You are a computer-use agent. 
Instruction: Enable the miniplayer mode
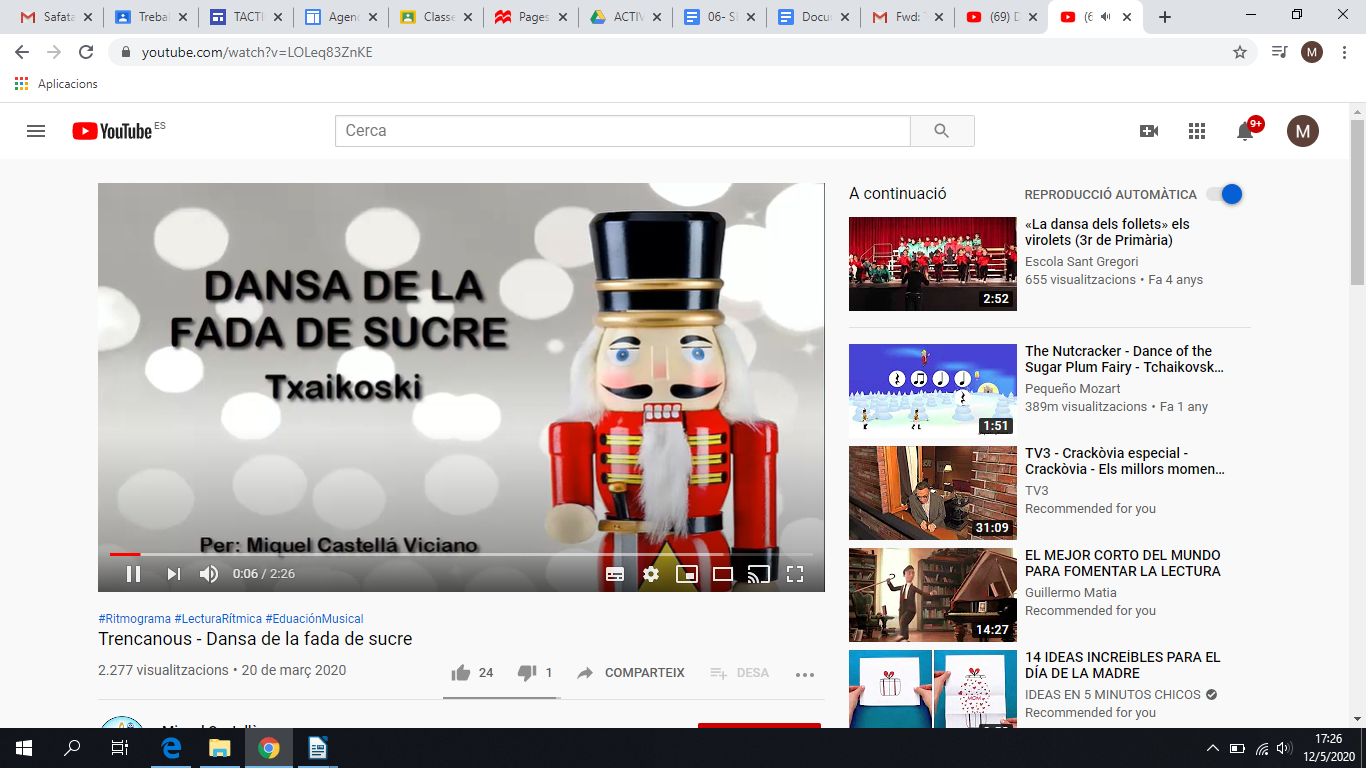pos(687,574)
